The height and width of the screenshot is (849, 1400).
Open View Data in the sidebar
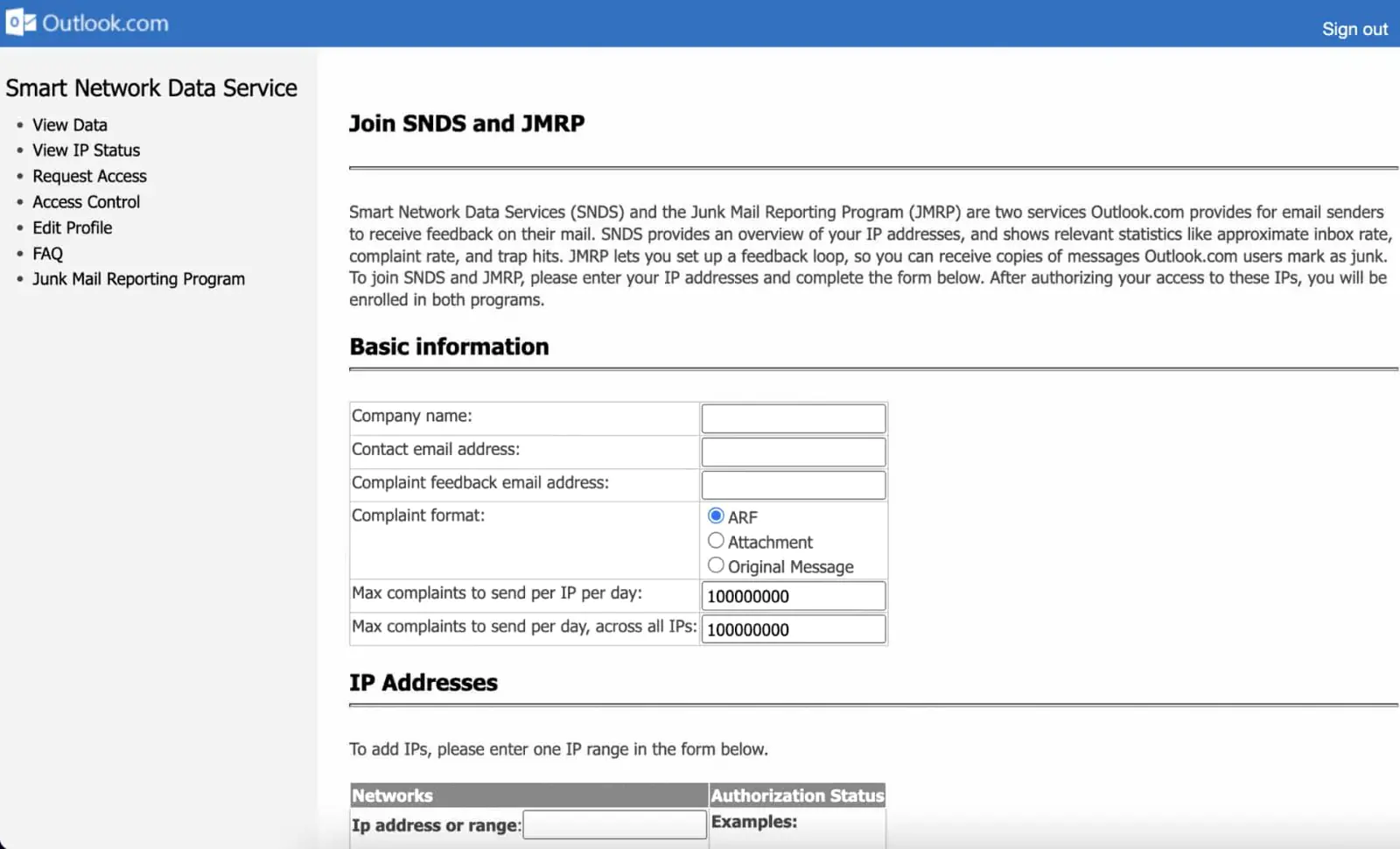coord(70,125)
